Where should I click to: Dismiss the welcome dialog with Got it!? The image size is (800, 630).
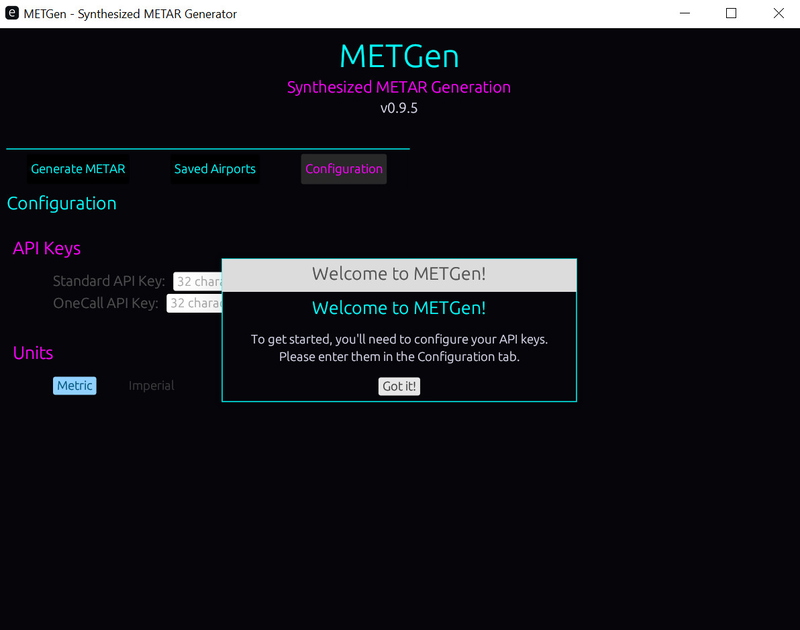[x=398, y=386]
